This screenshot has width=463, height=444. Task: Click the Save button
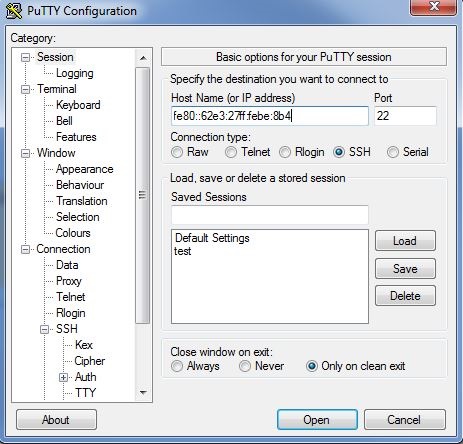[405, 268]
